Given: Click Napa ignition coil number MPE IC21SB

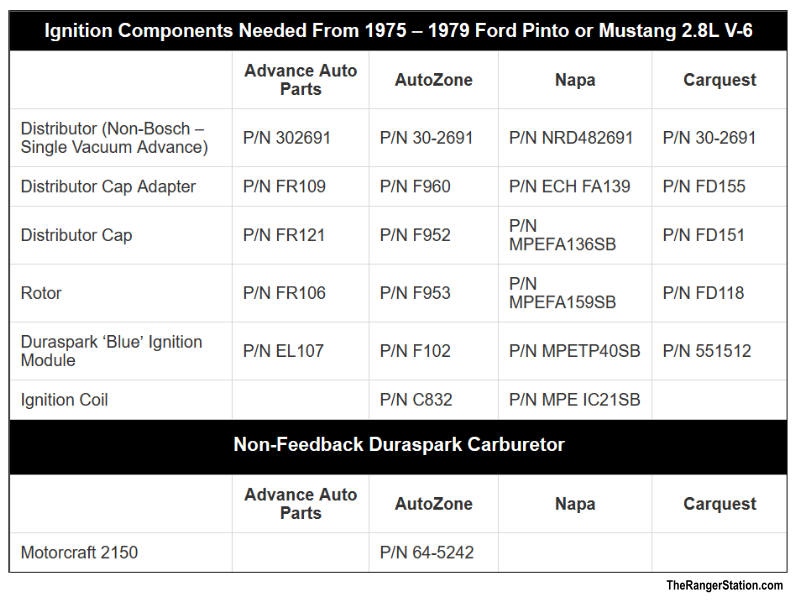Looking at the screenshot, I should tap(574, 400).
